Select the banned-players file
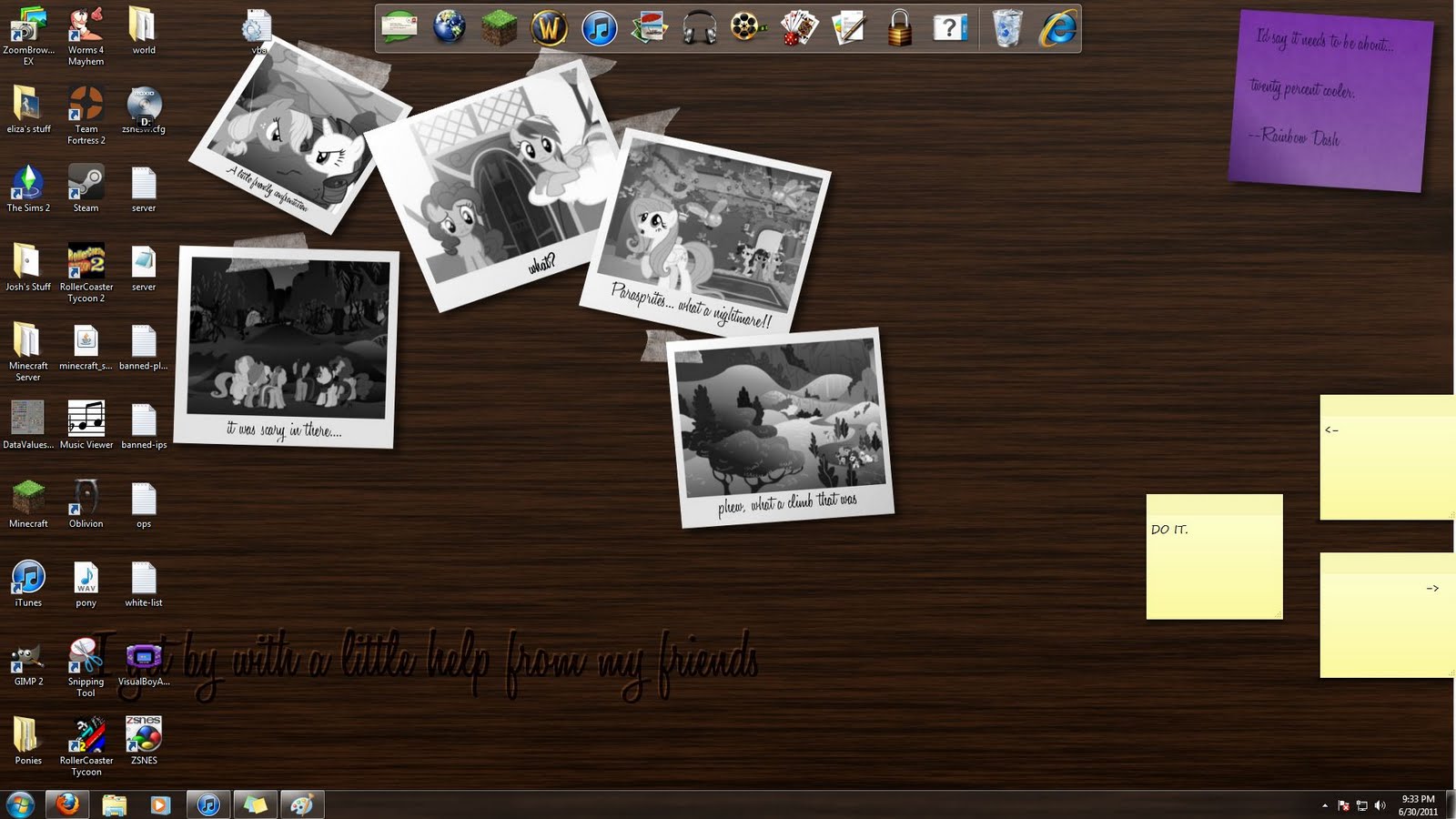The image size is (1456, 819). [x=144, y=346]
